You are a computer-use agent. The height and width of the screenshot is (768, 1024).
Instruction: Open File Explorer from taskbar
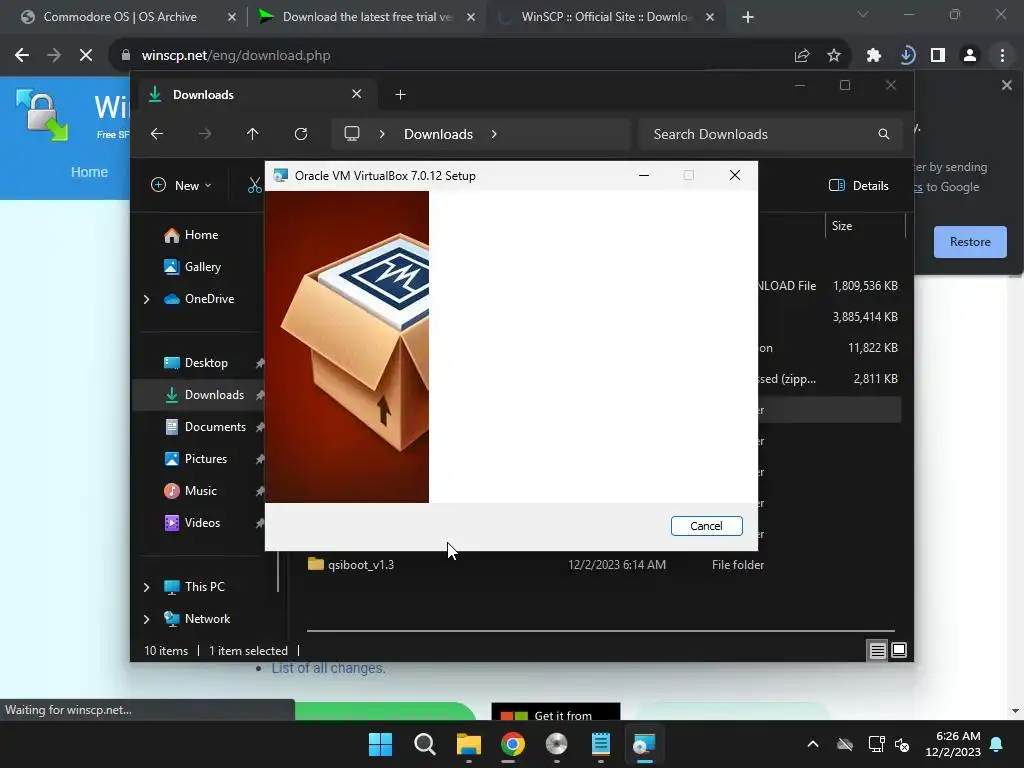click(468, 744)
